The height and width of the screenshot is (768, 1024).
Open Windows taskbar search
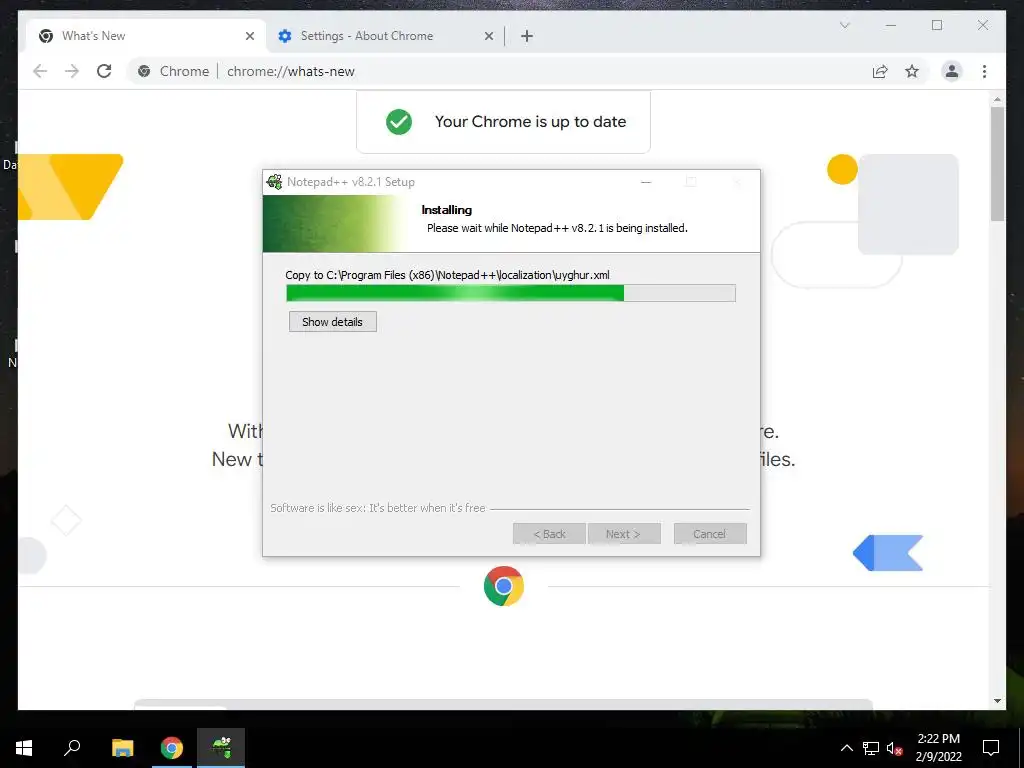(72, 747)
